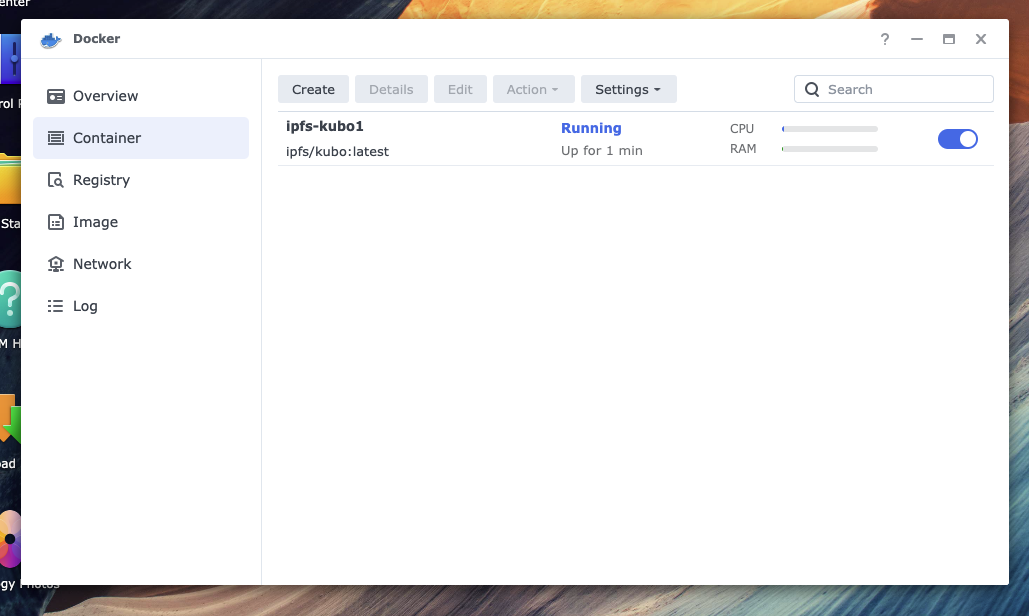Click the CPU usage bar
This screenshot has width=1029, height=616.
point(829,129)
